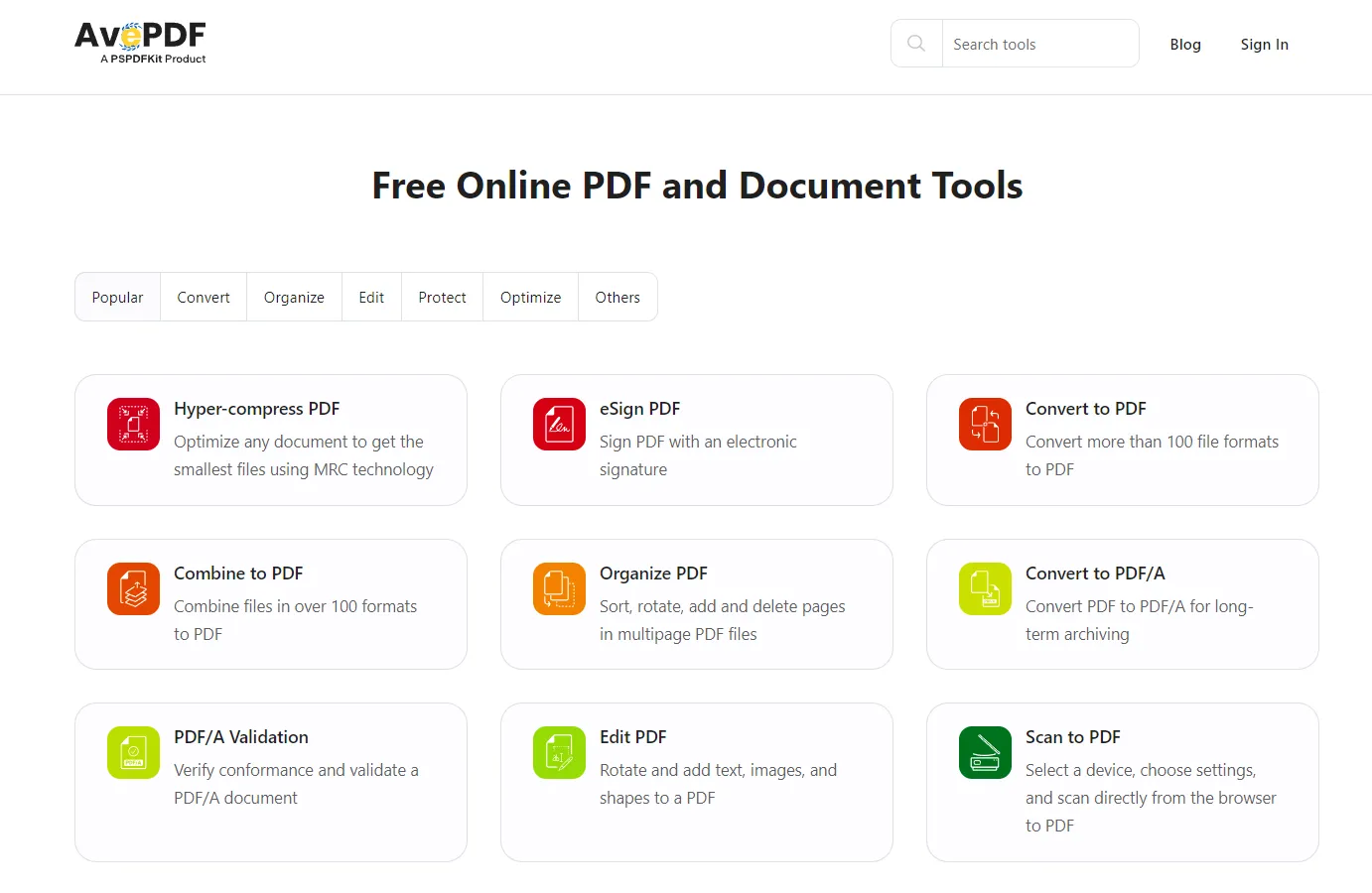Image resolution: width=1372 pixels, height=893 pixels.
Task: Open the Blog page
Action: 1185,44
